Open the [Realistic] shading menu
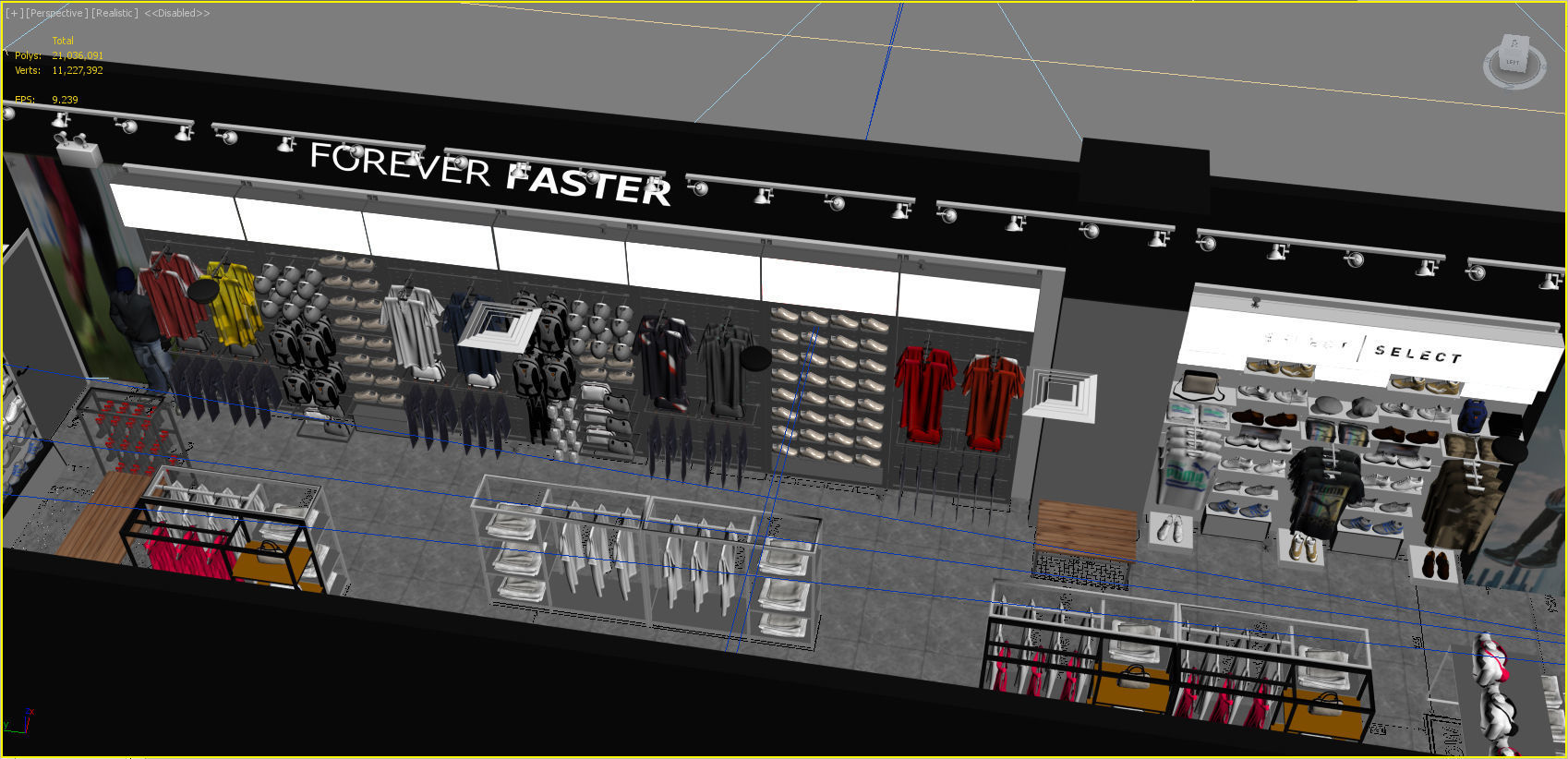This screenshot has height=759, width=1568. point(115,13)
